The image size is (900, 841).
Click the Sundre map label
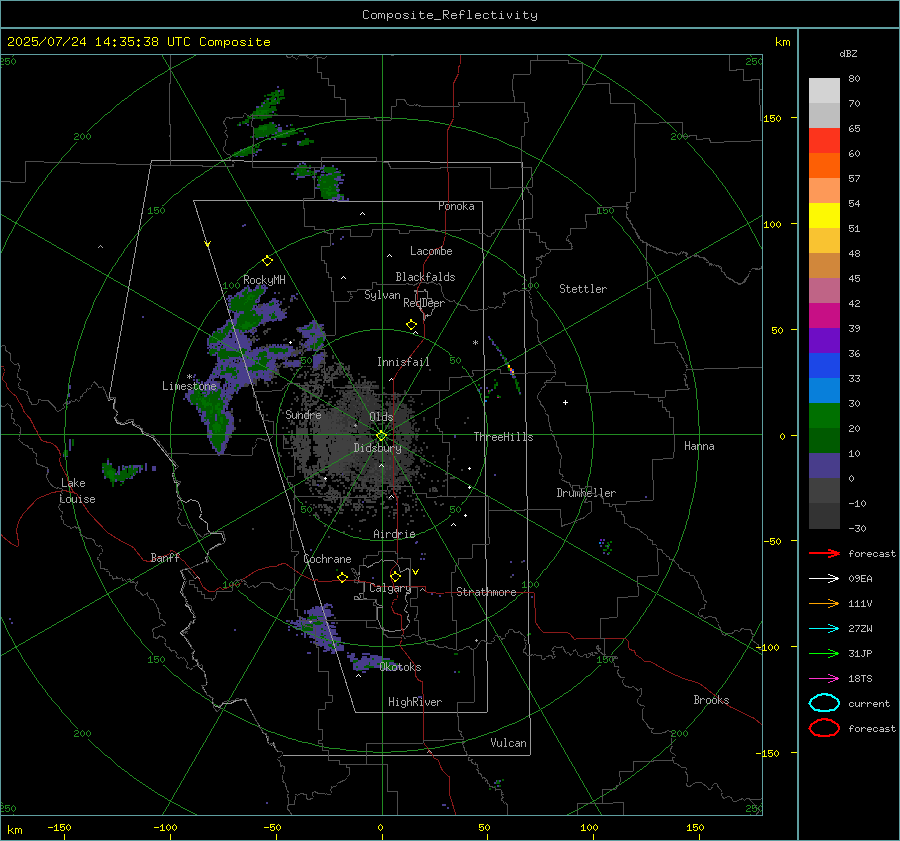(303, 414)
